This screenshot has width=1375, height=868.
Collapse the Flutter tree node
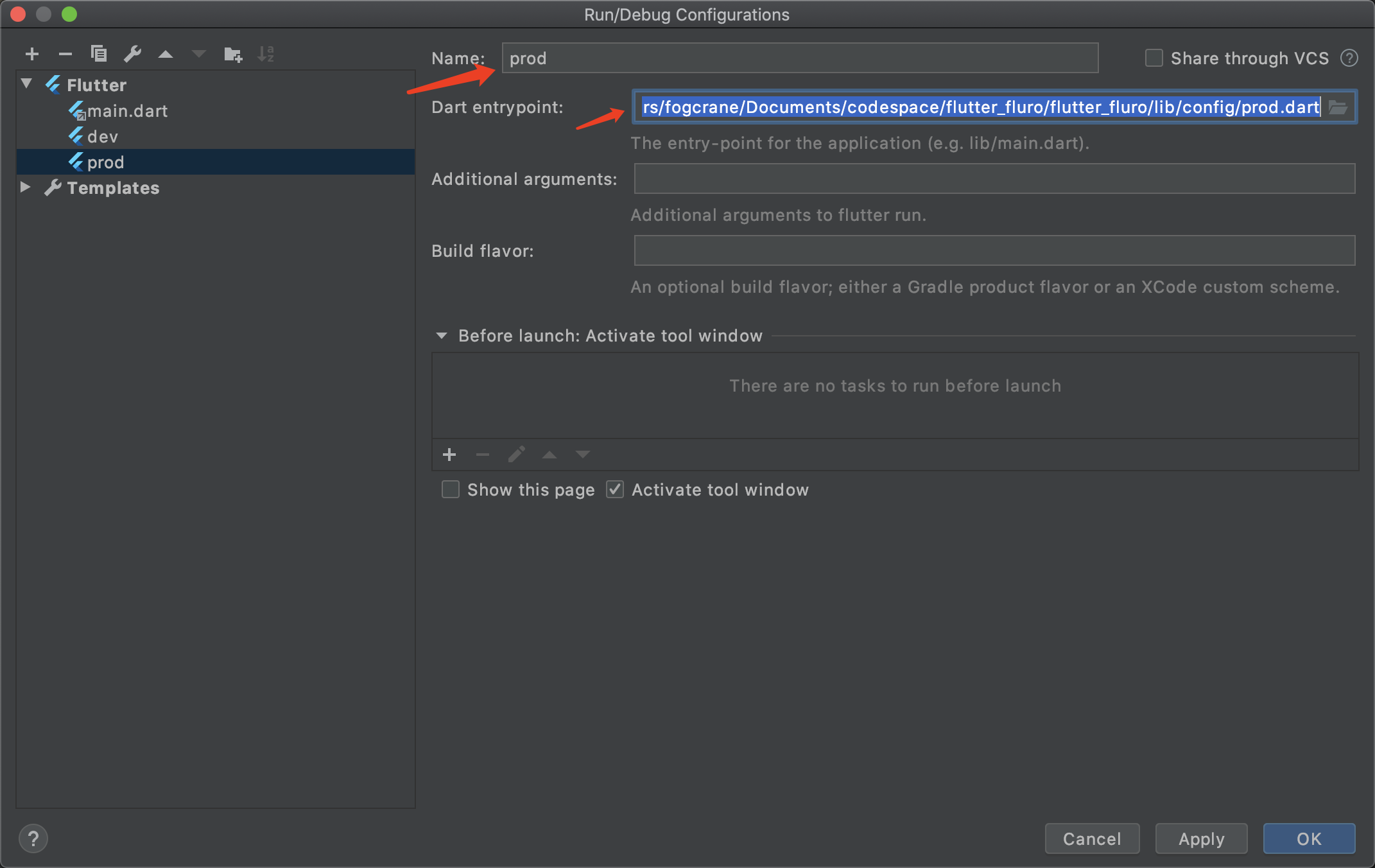point(26,84)
